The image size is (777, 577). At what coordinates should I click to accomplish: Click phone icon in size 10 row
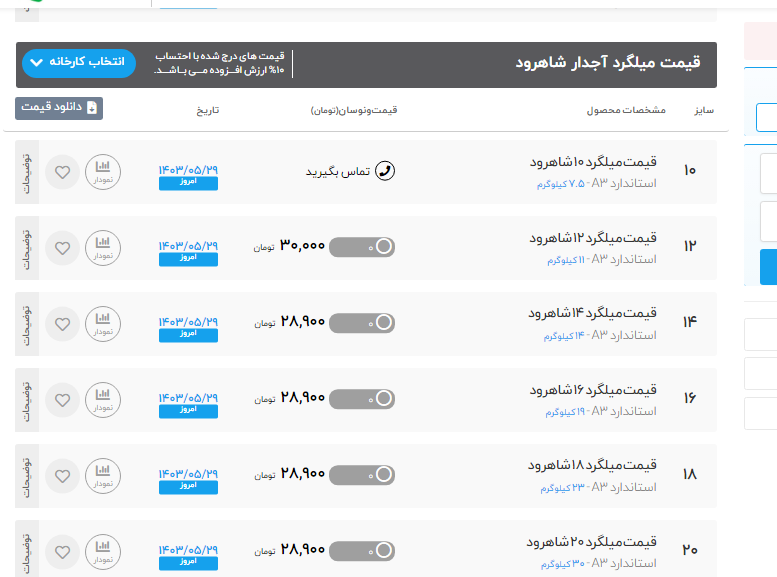(383, 171)
